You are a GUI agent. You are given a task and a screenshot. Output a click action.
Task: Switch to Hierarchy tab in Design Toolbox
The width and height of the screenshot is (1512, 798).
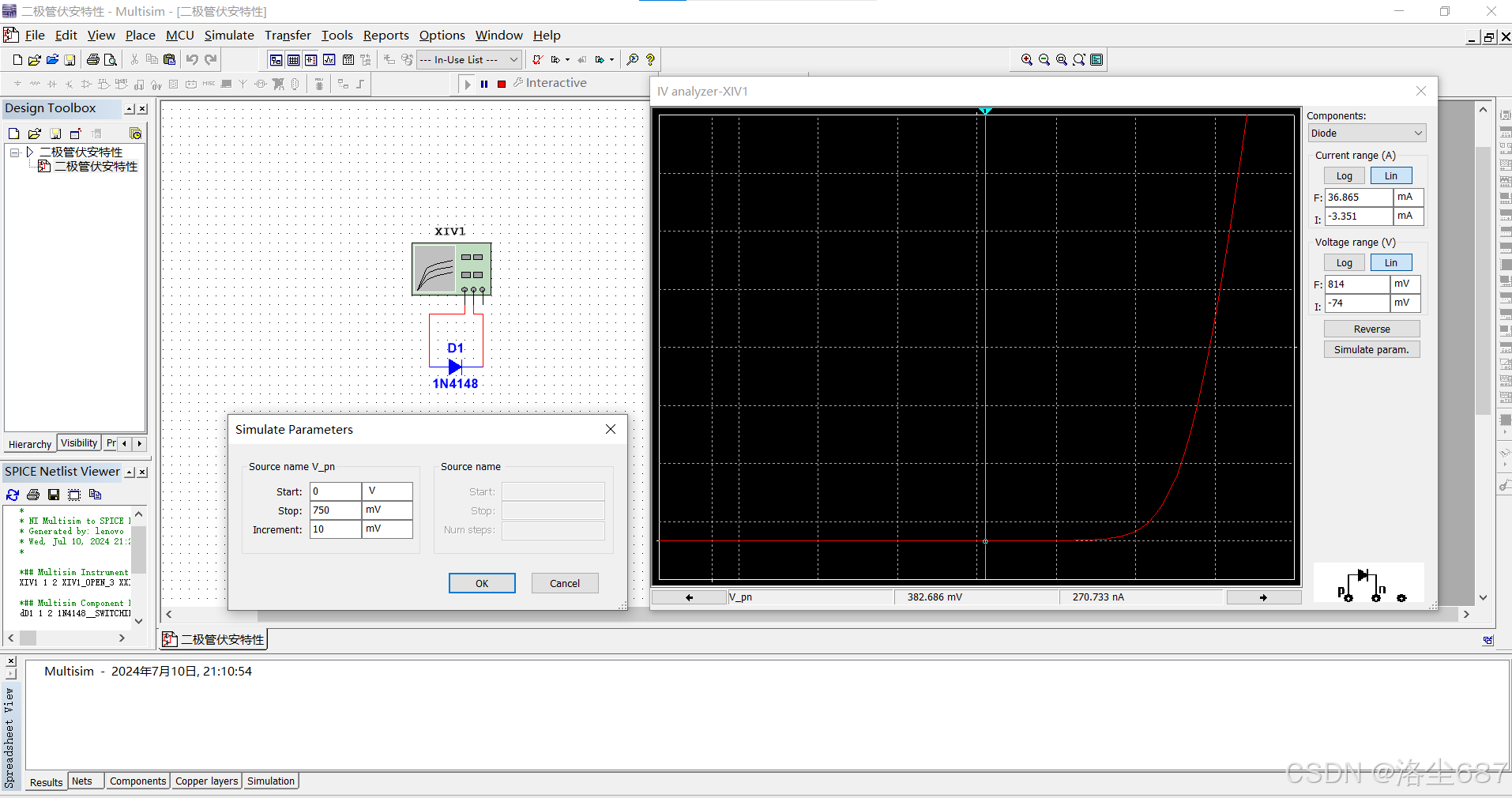point(30,445)
